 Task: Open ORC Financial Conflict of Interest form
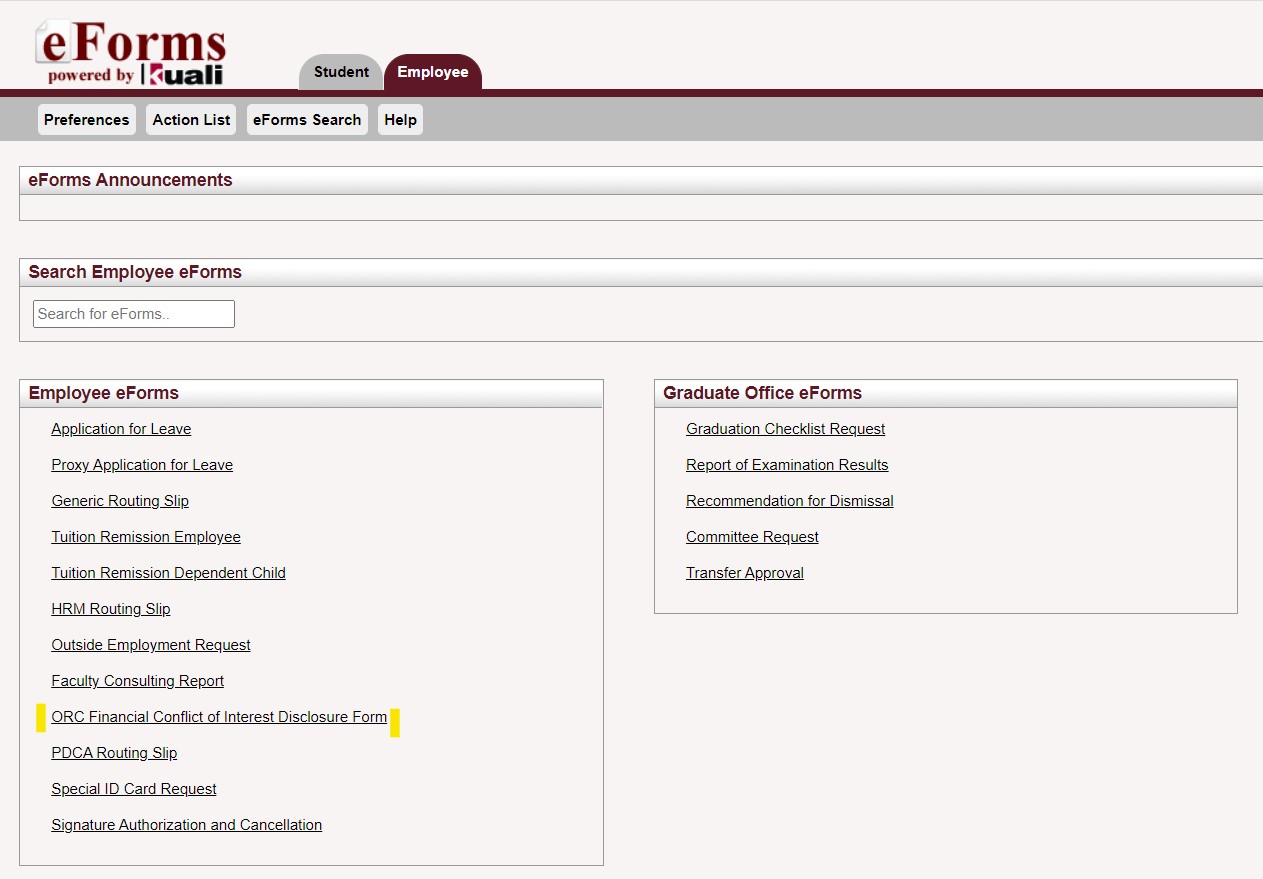(x=219, y=717)
